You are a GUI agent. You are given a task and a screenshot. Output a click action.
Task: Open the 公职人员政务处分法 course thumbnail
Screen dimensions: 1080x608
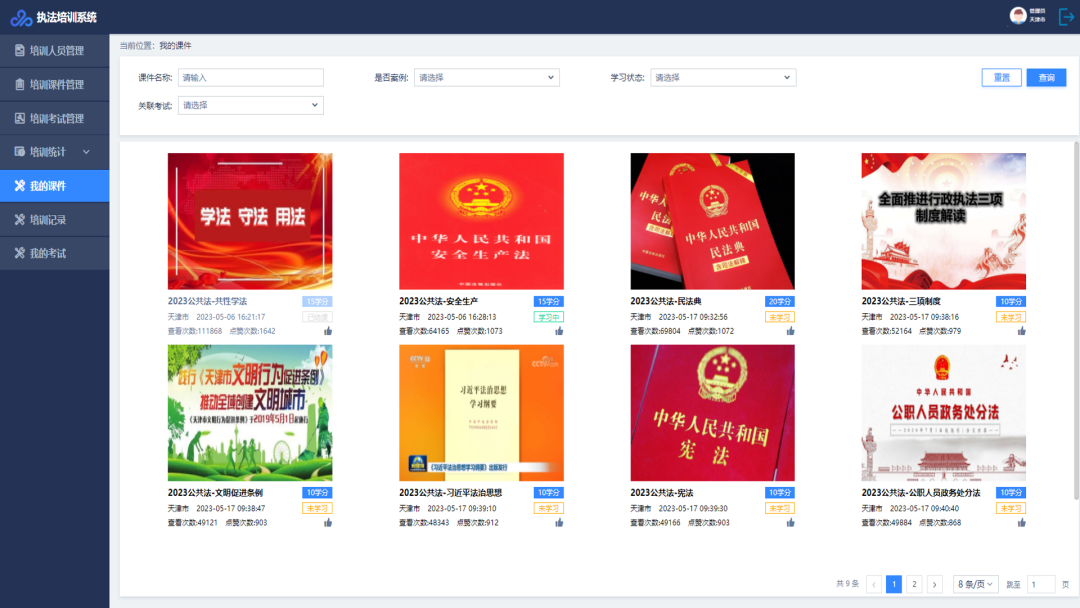(944, 412)
